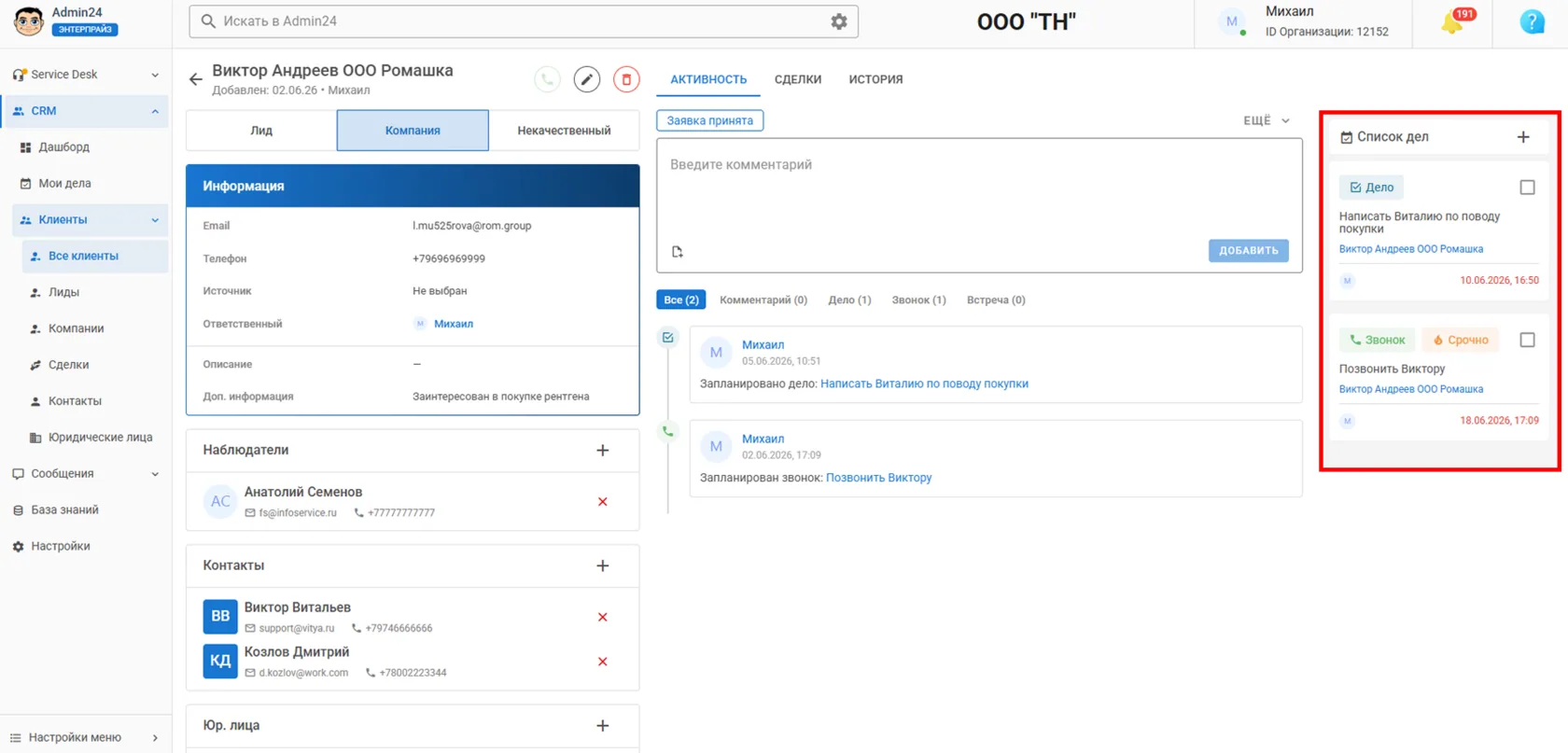This screenshot has height=753, width=1568.
Task: Click the call timeline phone icon
Action: coord(668,432)
